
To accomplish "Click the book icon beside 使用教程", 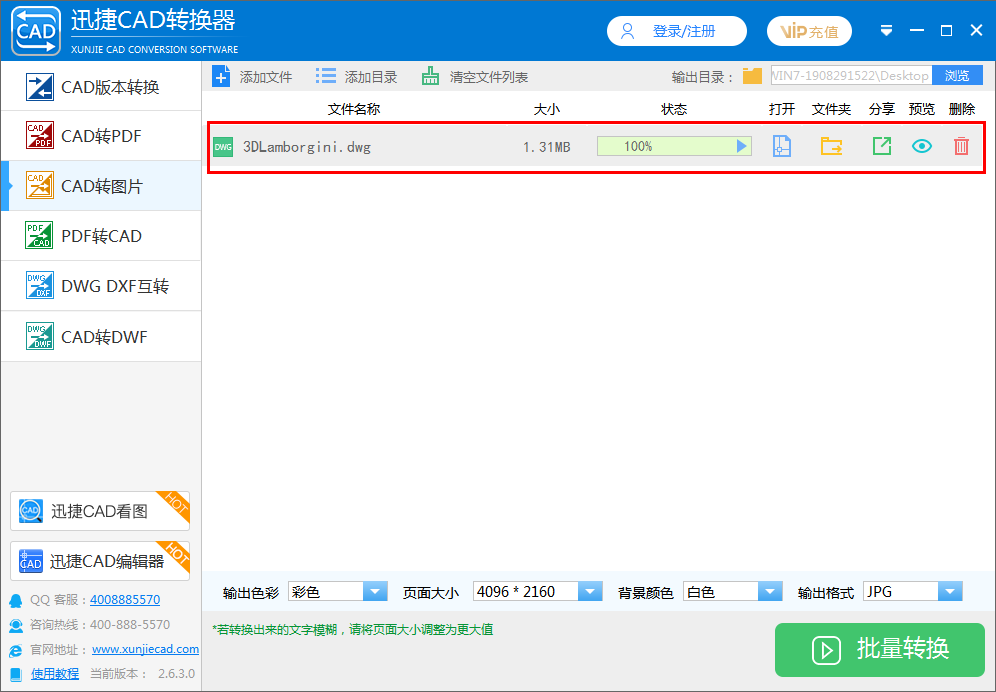I will coord(16,674).
